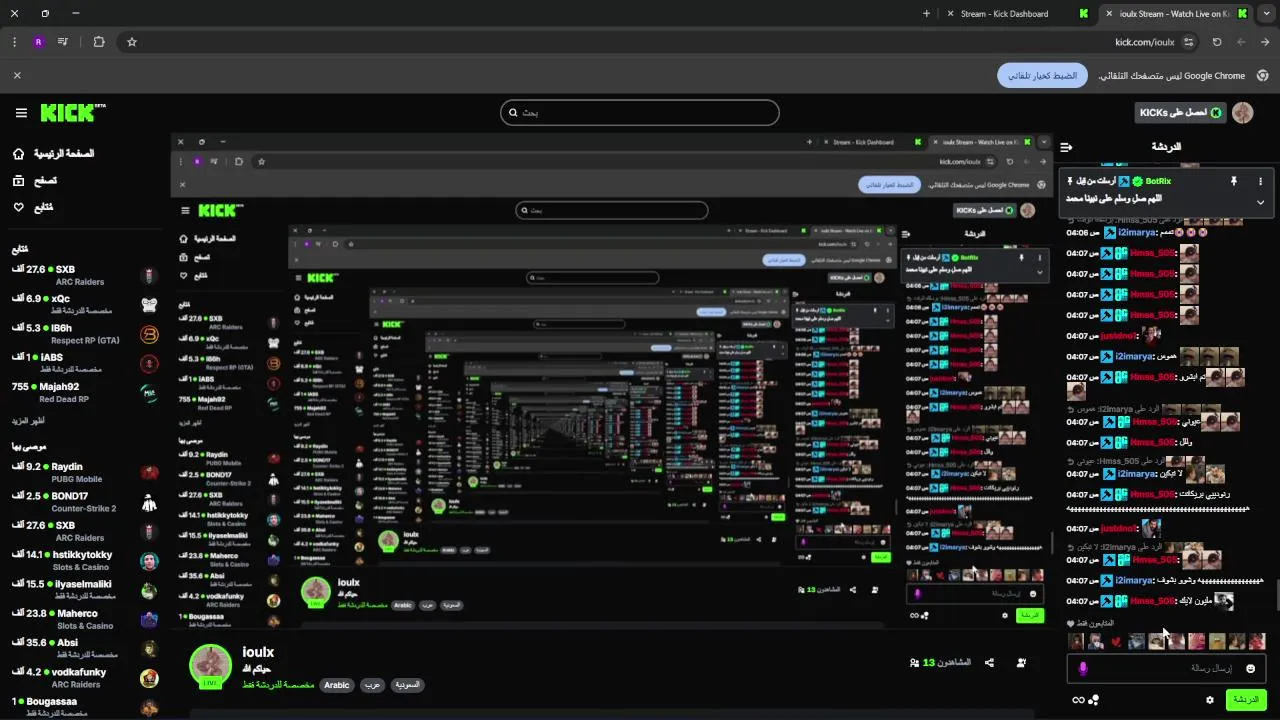1280x720 pixels.
Task: Open the emoji picker in chat
Action: (1251, 668)
